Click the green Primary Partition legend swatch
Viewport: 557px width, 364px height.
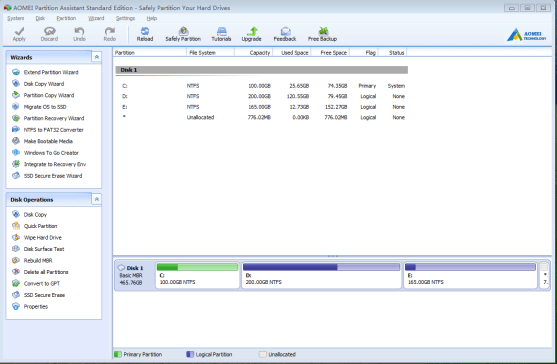118,354
